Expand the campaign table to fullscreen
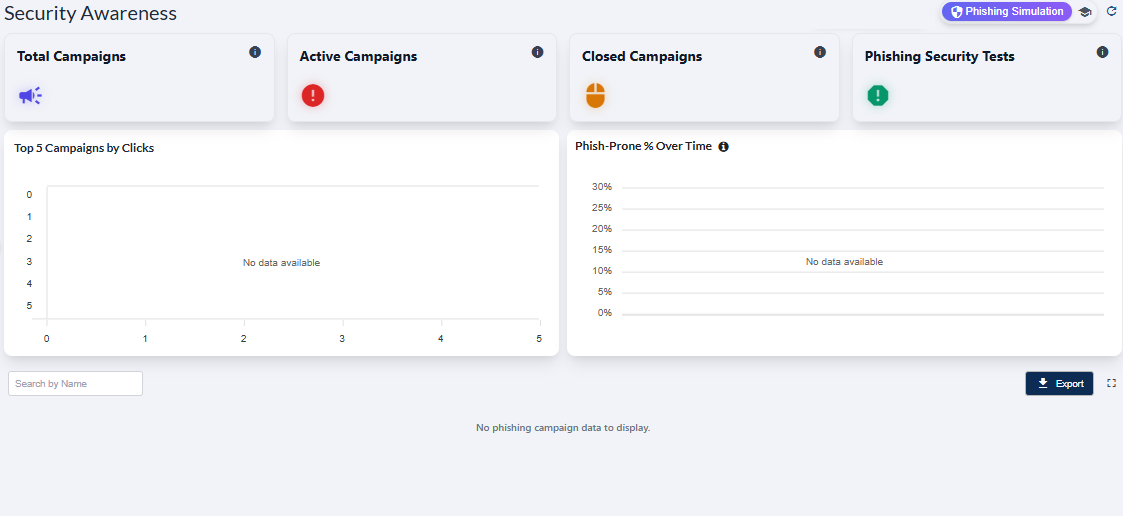Image resolution: width=1123 pixels, height=516 pixels. click(1111, 383)
